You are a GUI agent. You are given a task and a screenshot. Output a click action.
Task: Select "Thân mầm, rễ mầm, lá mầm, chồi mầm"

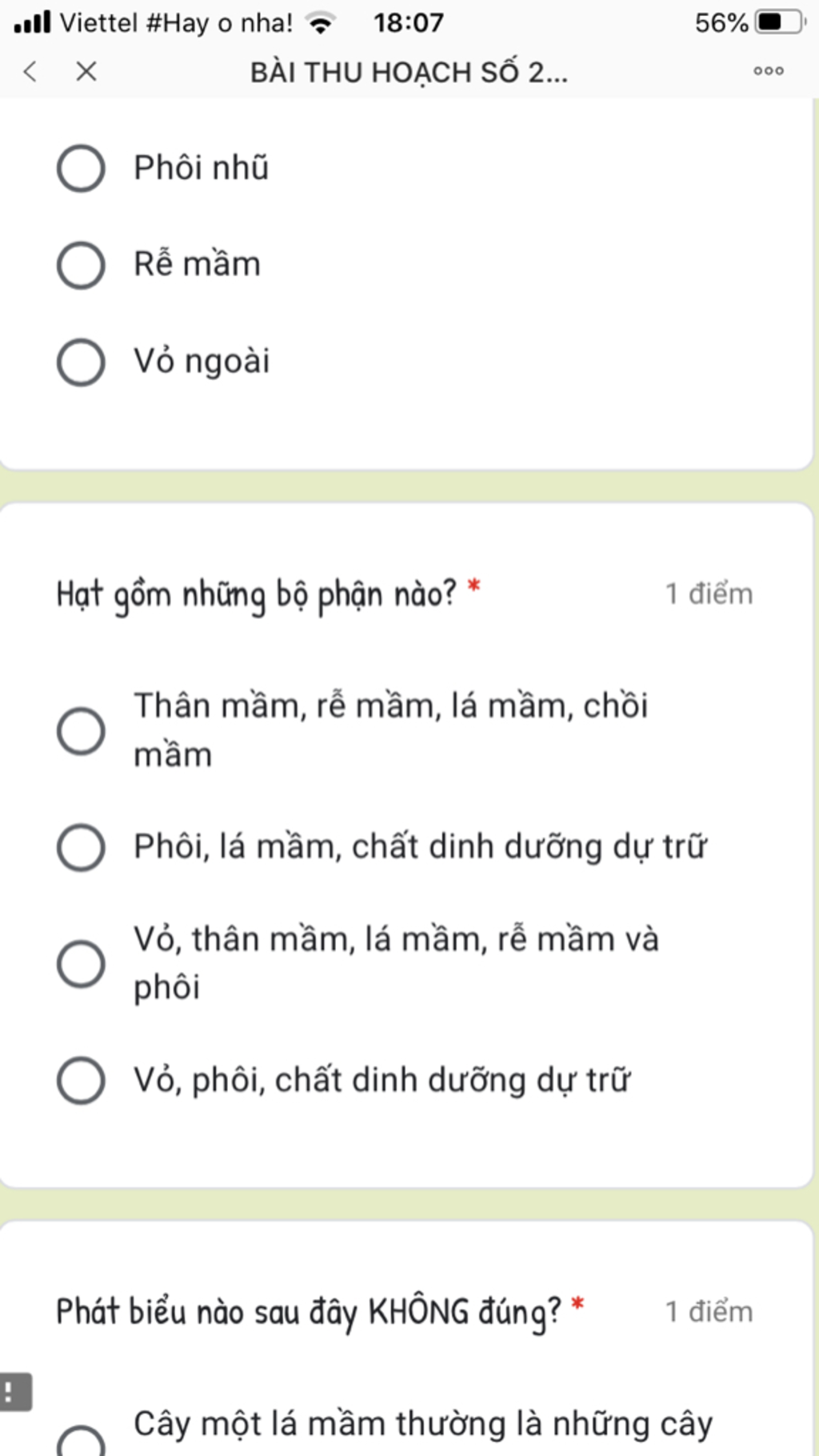(81, 730)
